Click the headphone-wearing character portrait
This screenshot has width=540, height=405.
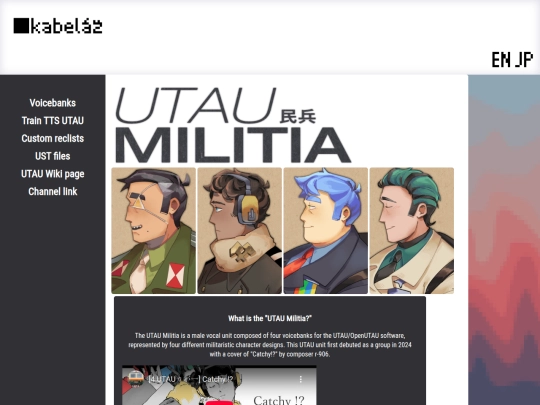pos(240,231)
